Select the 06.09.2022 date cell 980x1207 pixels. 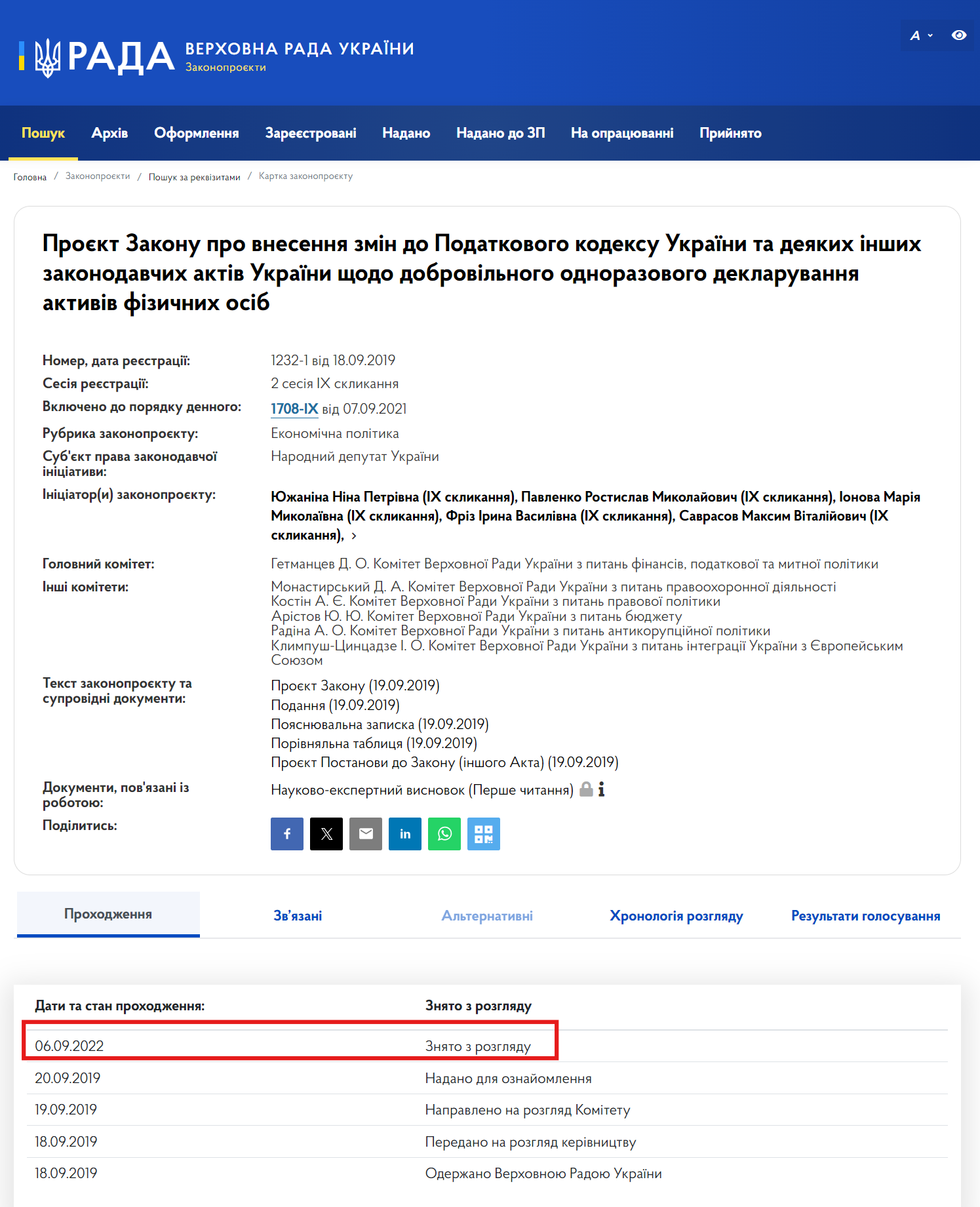click(69, 1046)
